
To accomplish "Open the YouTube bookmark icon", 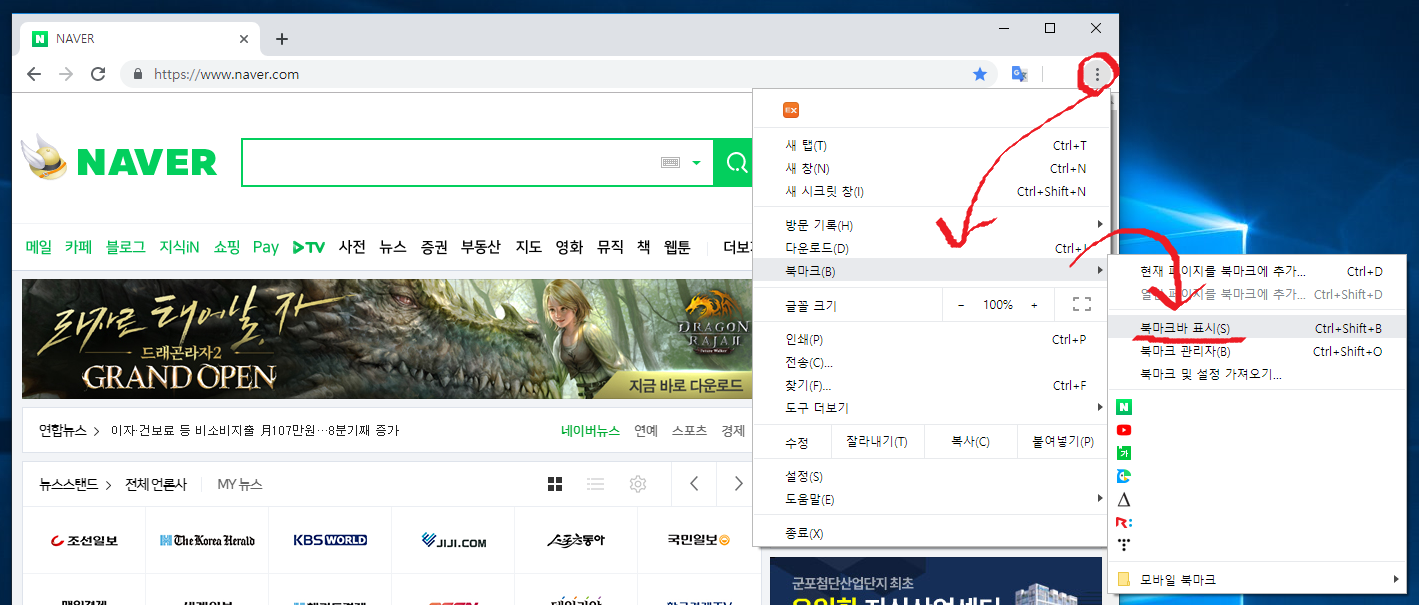I will click(1124, 430).
